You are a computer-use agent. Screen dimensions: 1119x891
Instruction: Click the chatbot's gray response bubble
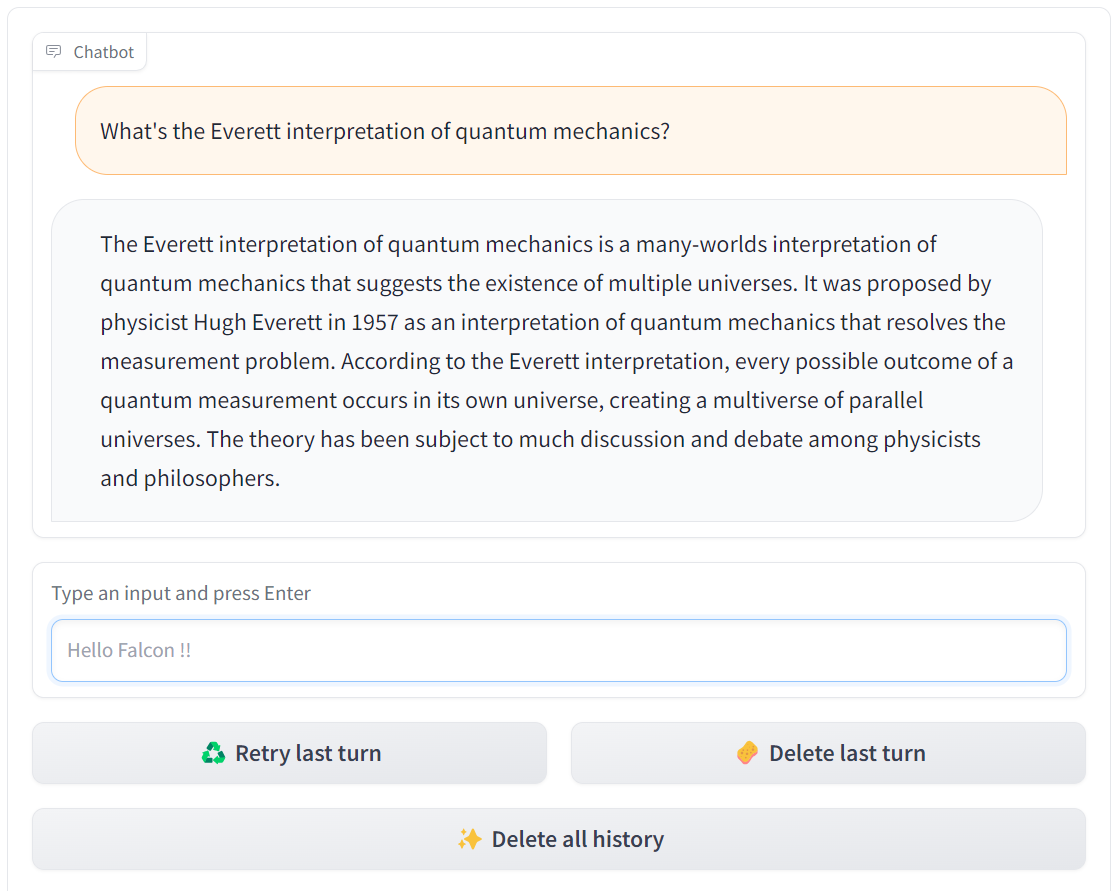[546, 360]
